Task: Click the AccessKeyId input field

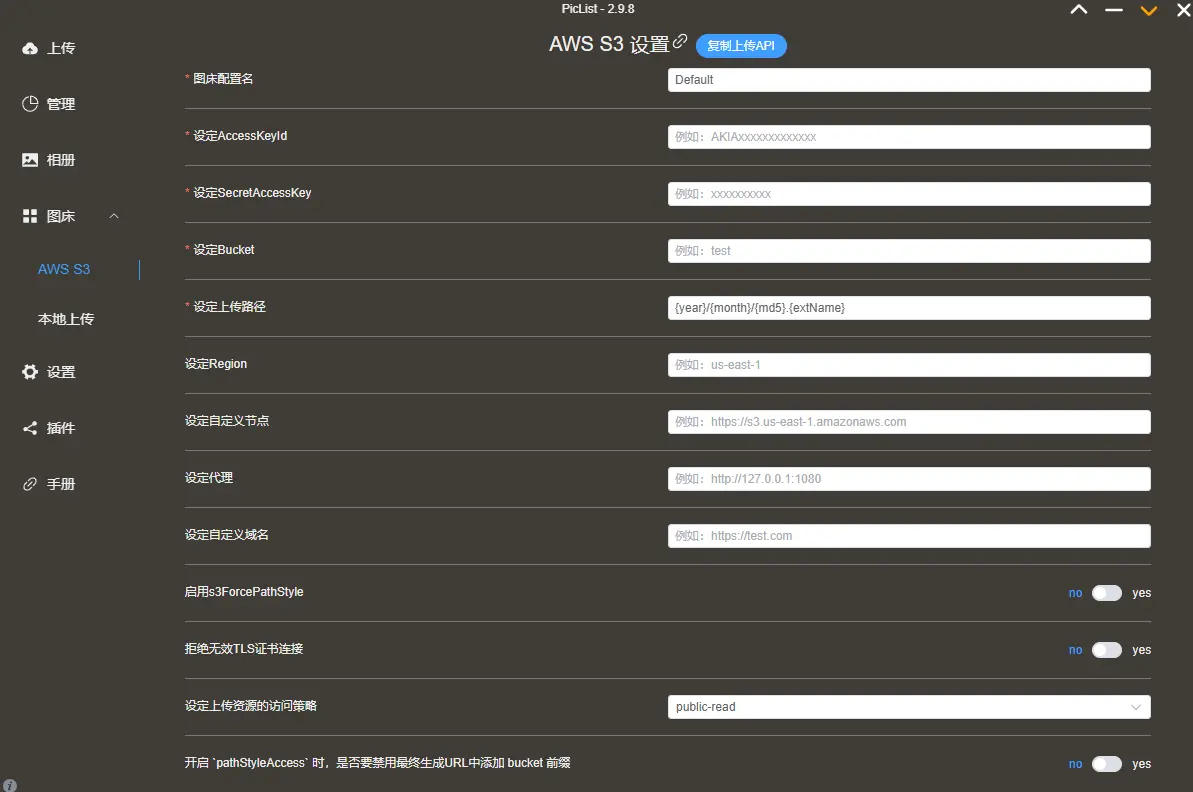Action: tap(908, 137)
